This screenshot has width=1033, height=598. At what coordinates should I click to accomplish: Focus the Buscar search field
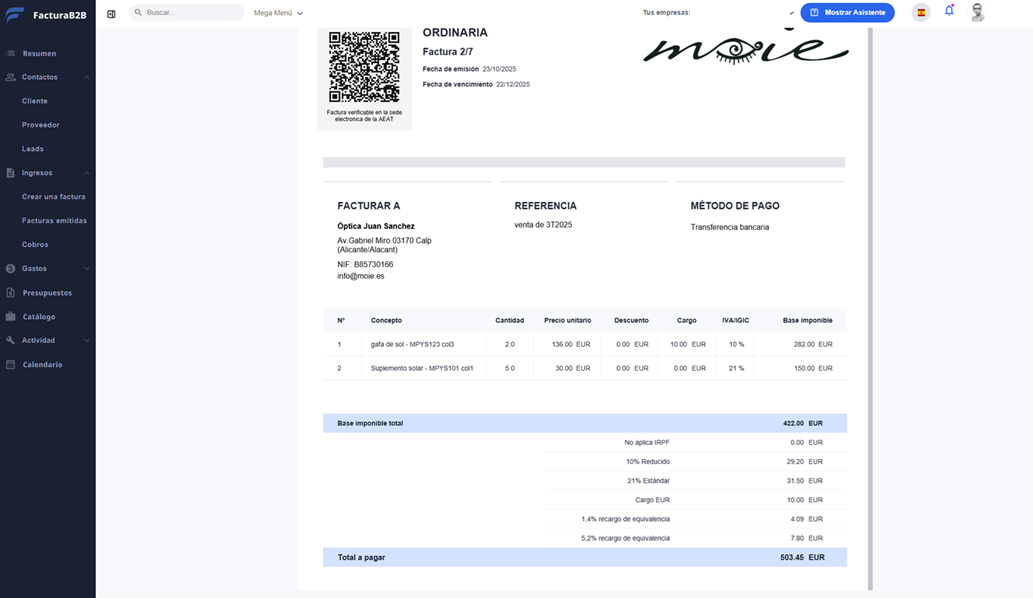tap(190, 13)
